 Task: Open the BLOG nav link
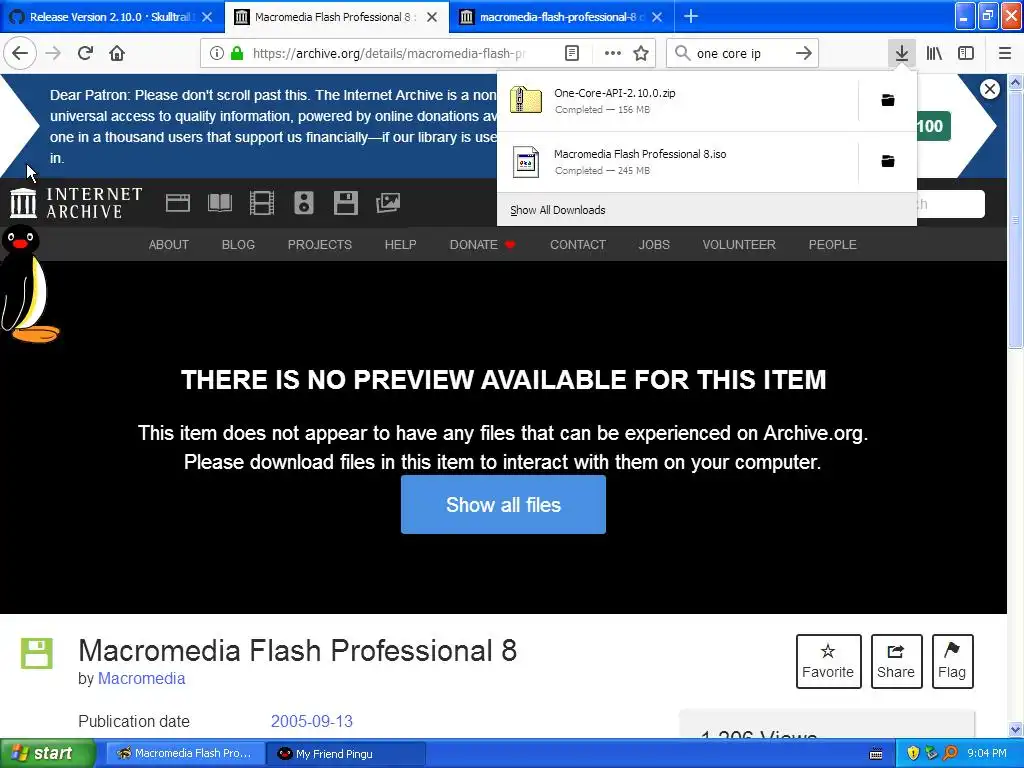(x=238, y=245)
